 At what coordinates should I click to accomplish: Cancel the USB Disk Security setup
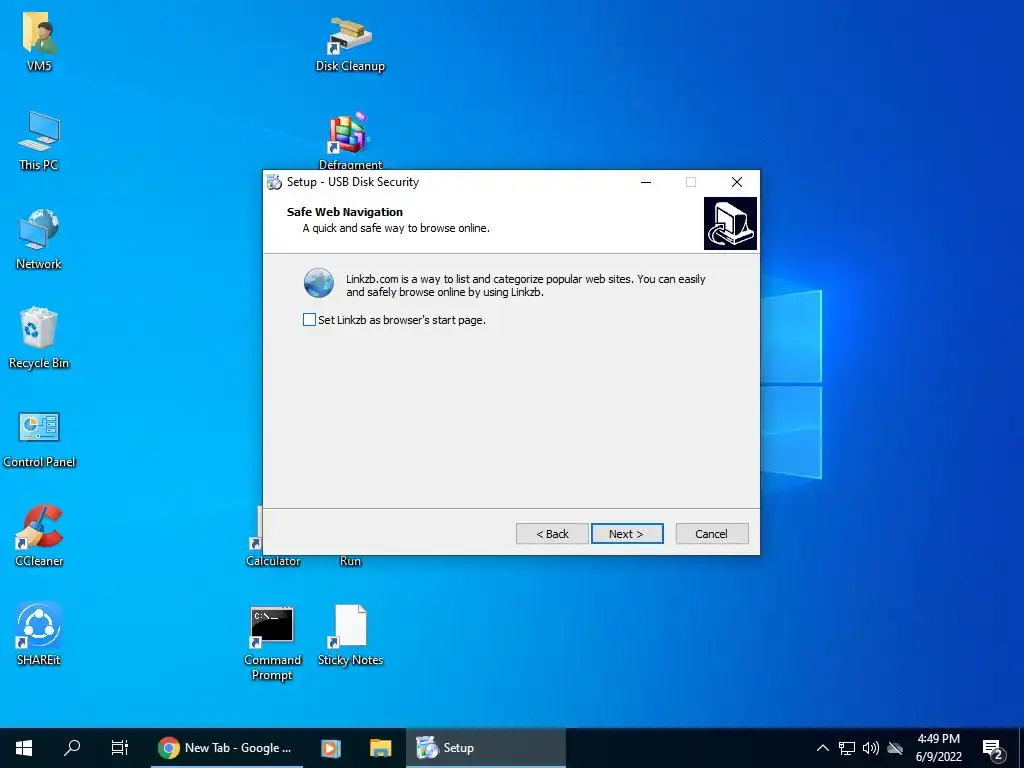[x=712, y=534]
